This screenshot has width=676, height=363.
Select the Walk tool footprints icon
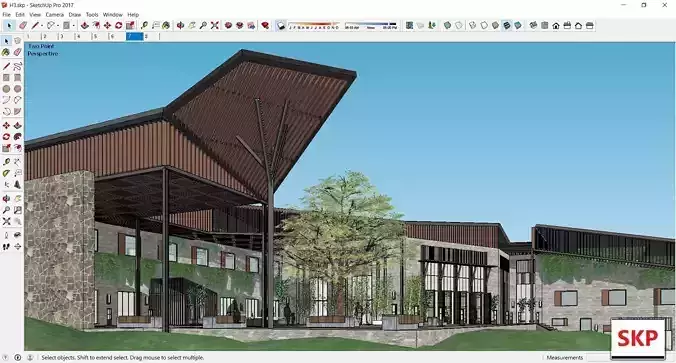[x=6, y=247]
